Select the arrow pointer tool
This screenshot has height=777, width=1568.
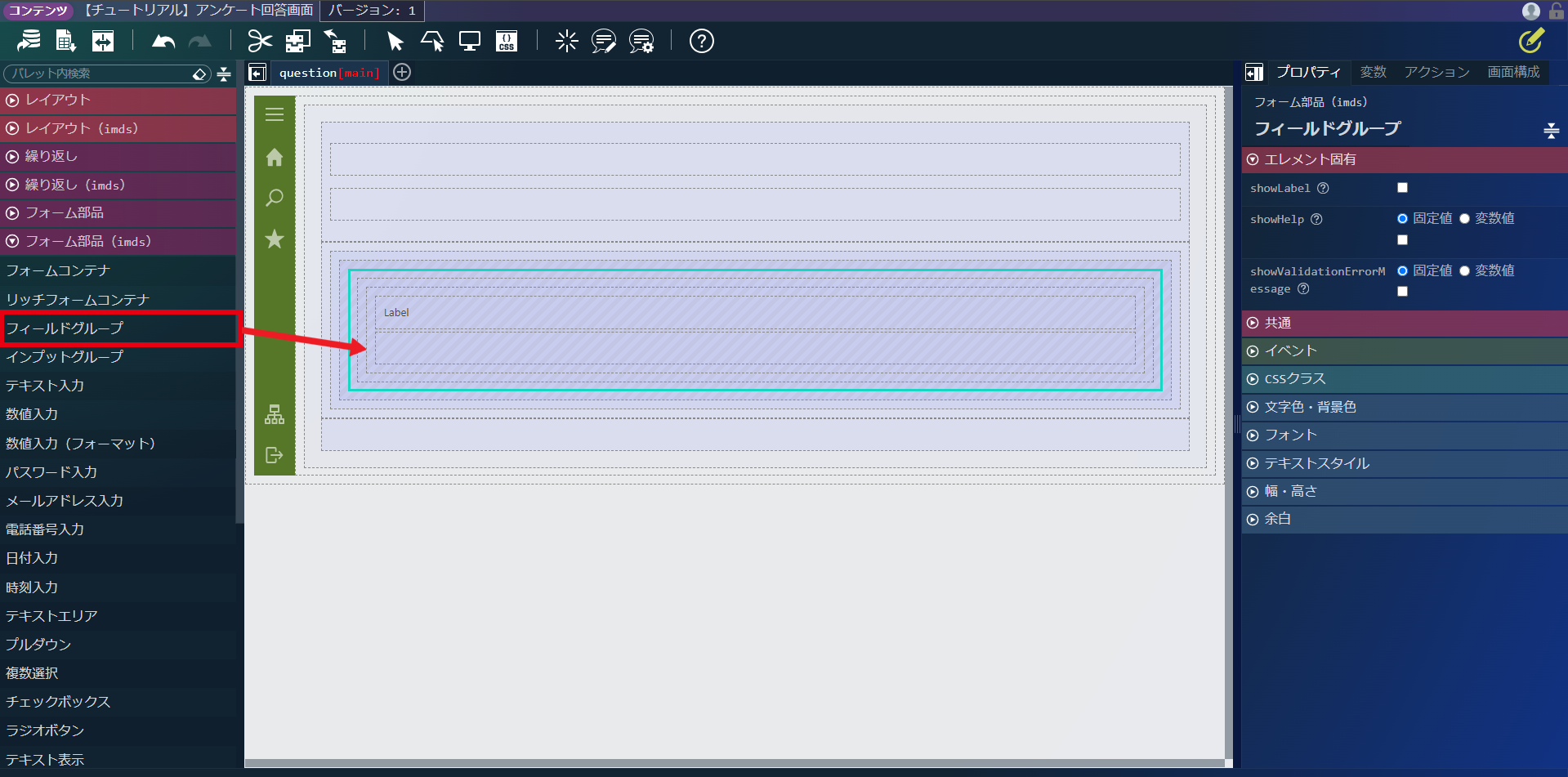click(x=395, y=41)
